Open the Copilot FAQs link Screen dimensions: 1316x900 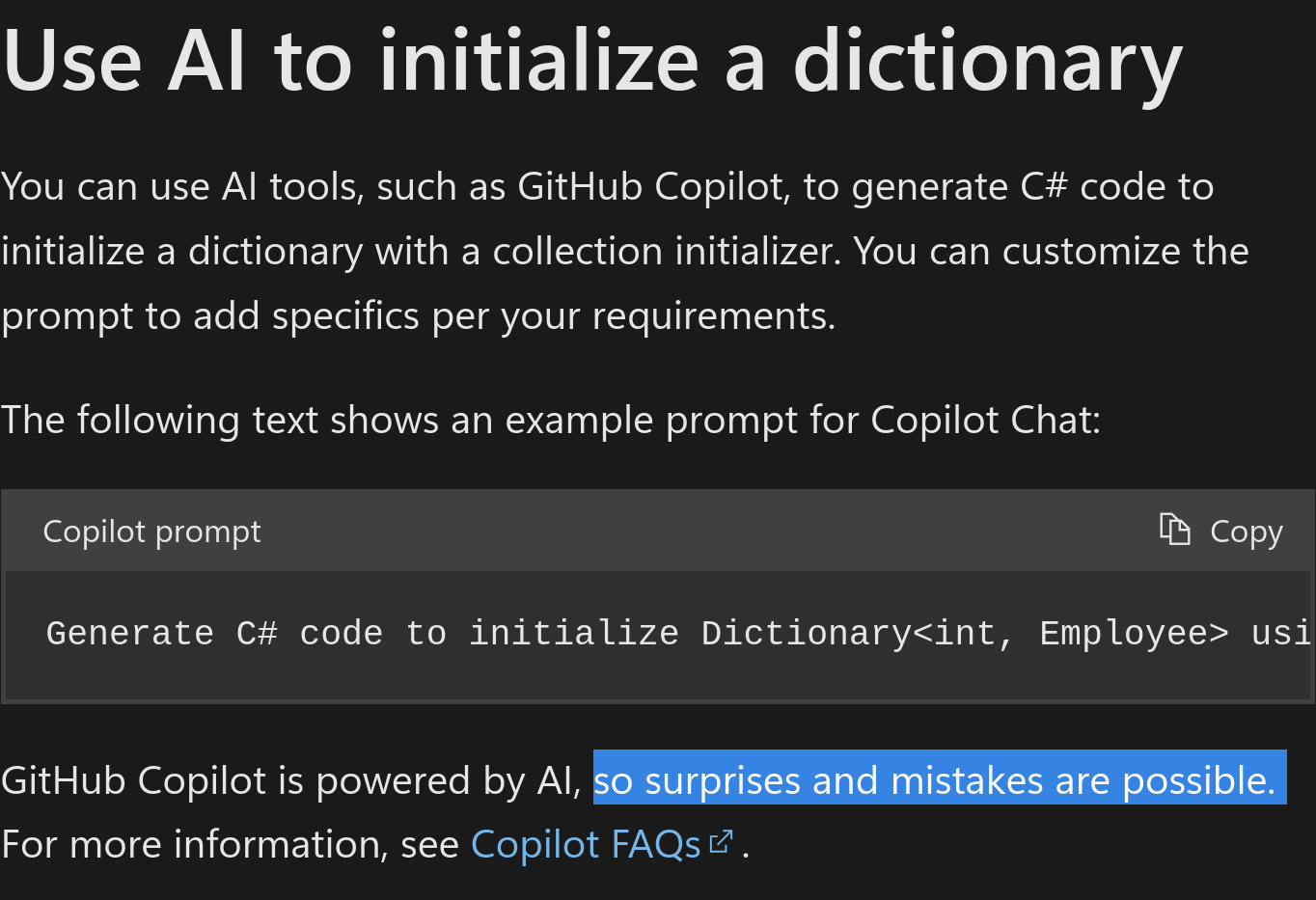click(x=586, y=844)
